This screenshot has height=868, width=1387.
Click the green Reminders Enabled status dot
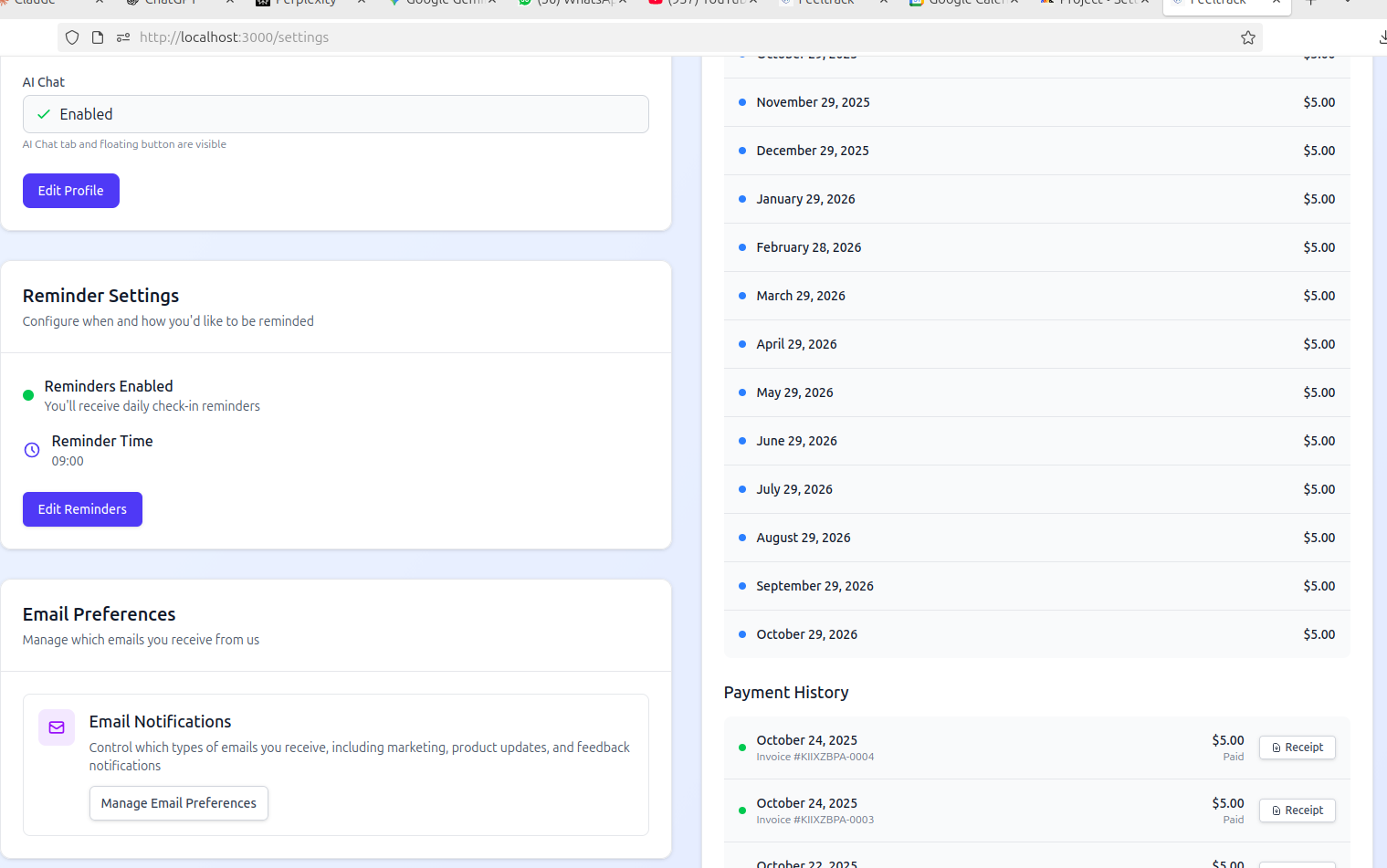click(28, 394)
